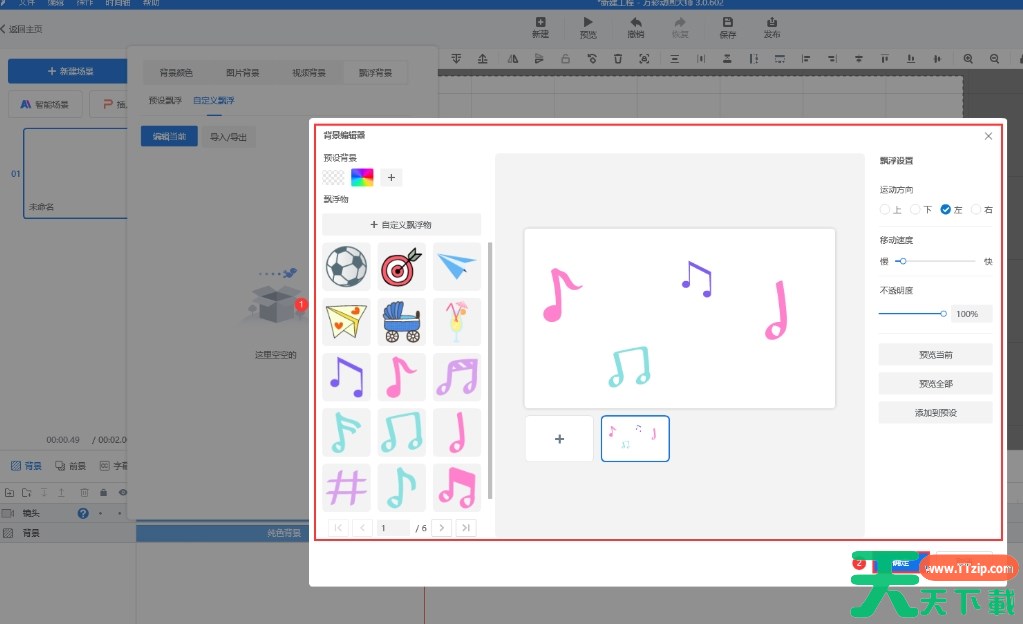Set motion direction to 上 (up)
Image resolution: width=1023 pixels, height=624 pixels.
click(885, 210)
